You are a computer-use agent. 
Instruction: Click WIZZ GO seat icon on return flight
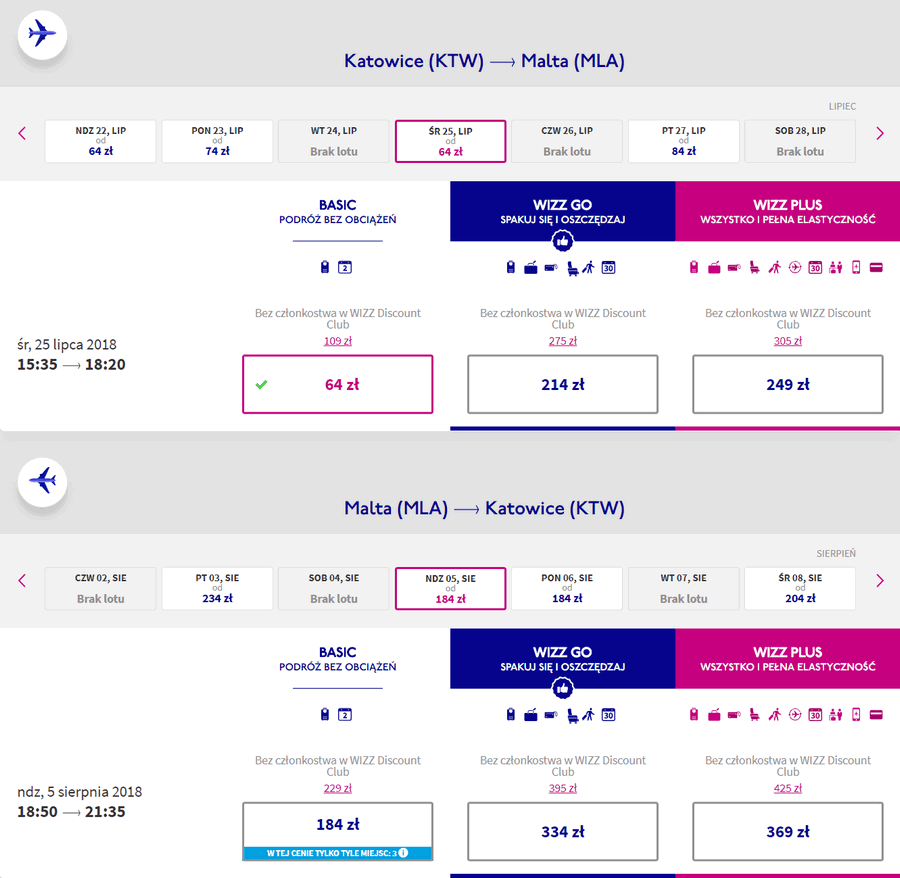click(x=572, y=715)
